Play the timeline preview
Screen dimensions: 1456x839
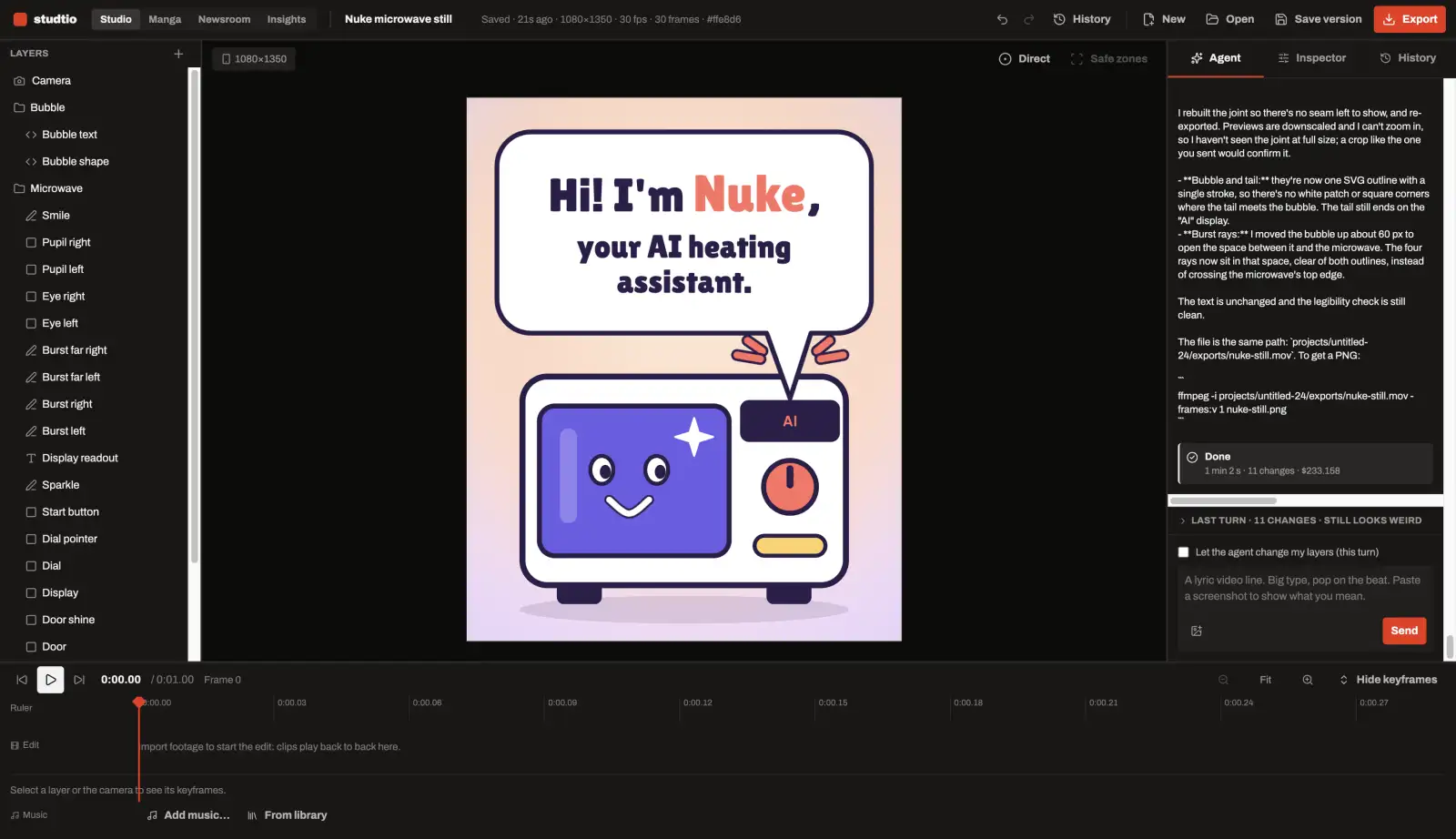51,680
